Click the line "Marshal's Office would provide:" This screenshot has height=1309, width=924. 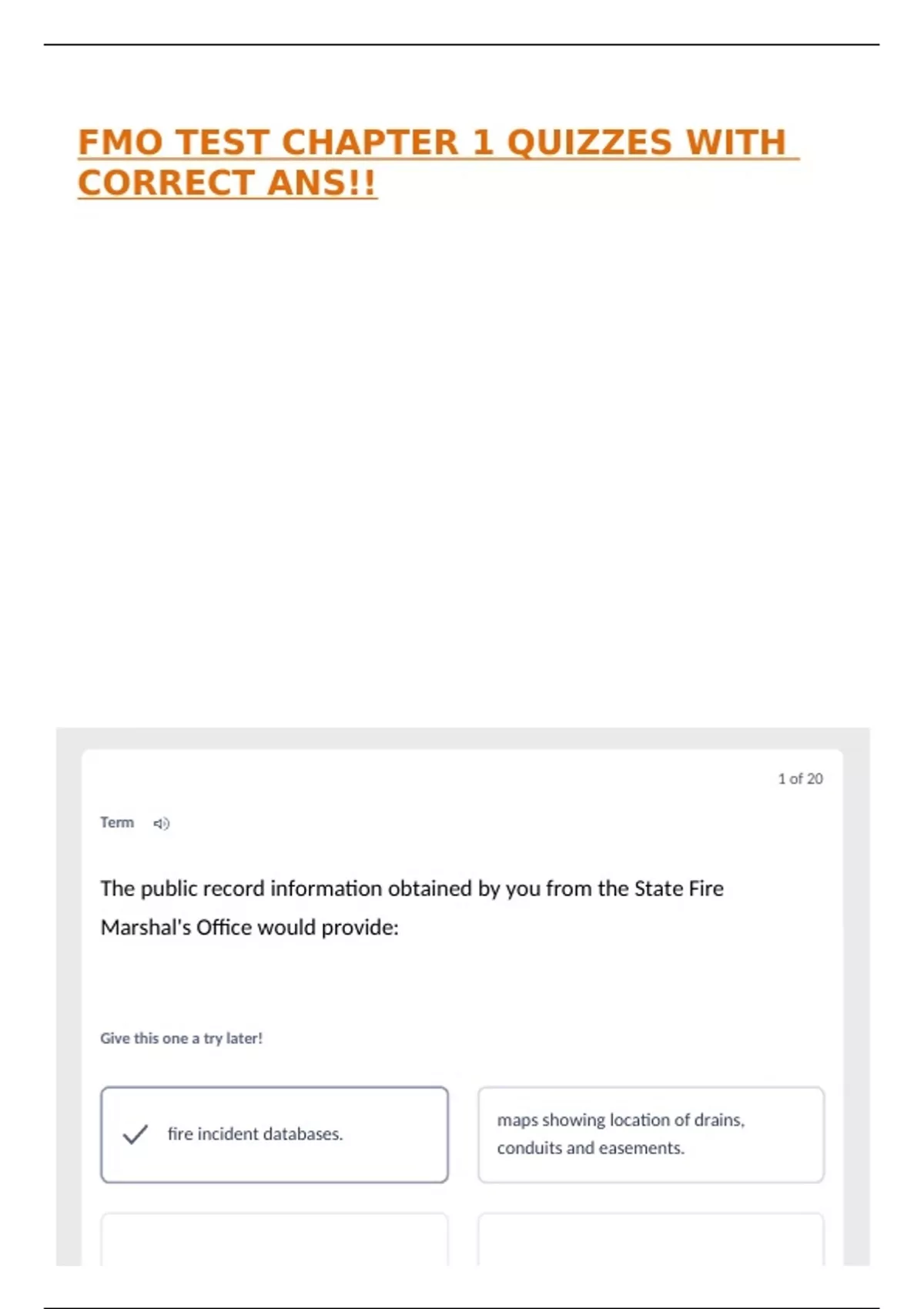[x=249, y=927]
